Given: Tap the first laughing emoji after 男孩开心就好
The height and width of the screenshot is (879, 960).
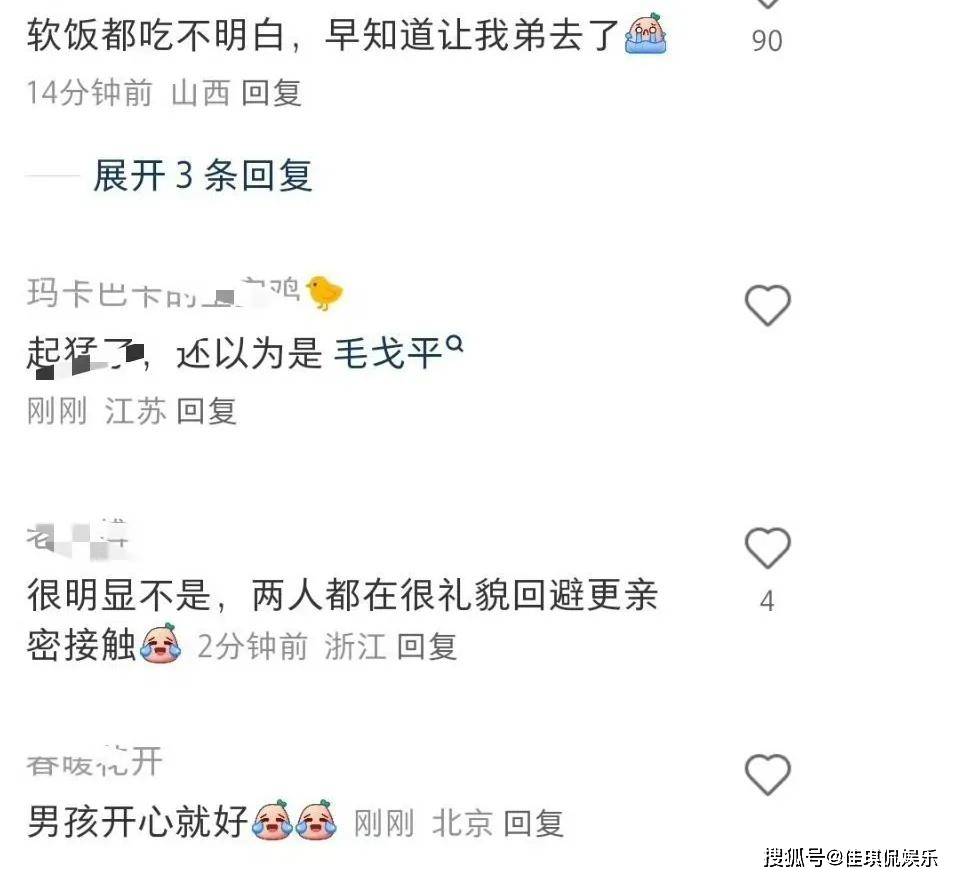Looking at the screenshot, I should (272, 820).
